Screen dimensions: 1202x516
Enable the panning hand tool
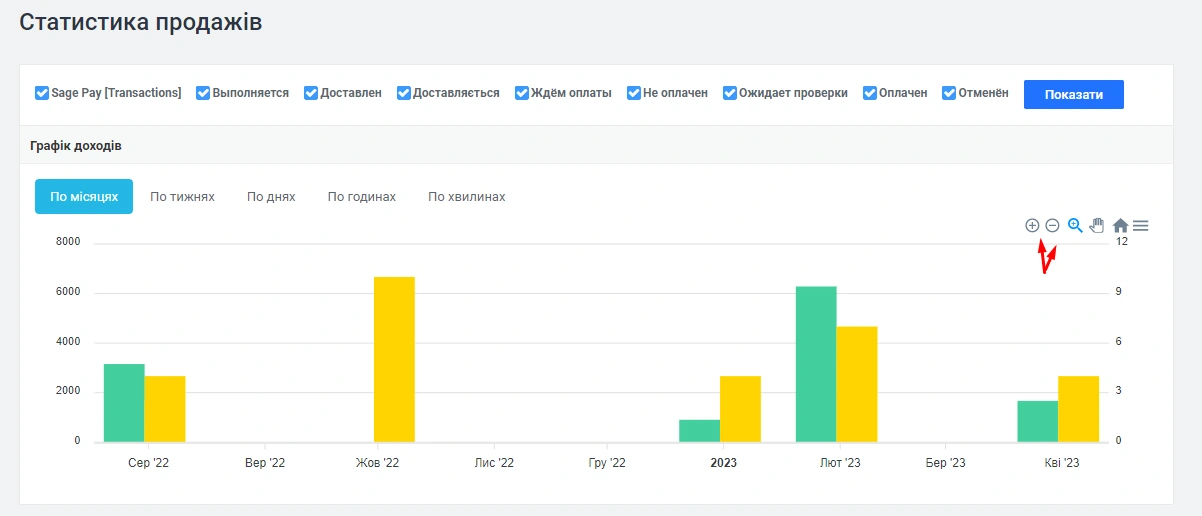(1097, 226)
